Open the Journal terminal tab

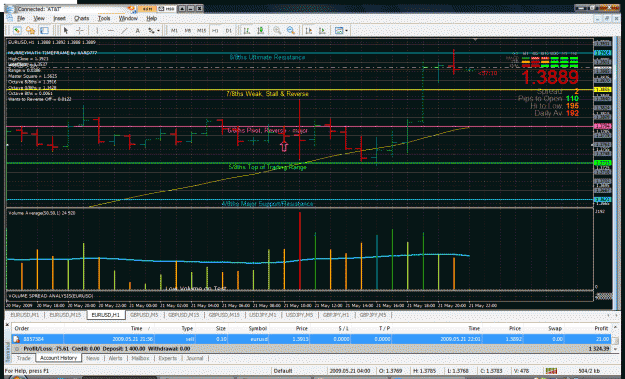tap(195, 358)
